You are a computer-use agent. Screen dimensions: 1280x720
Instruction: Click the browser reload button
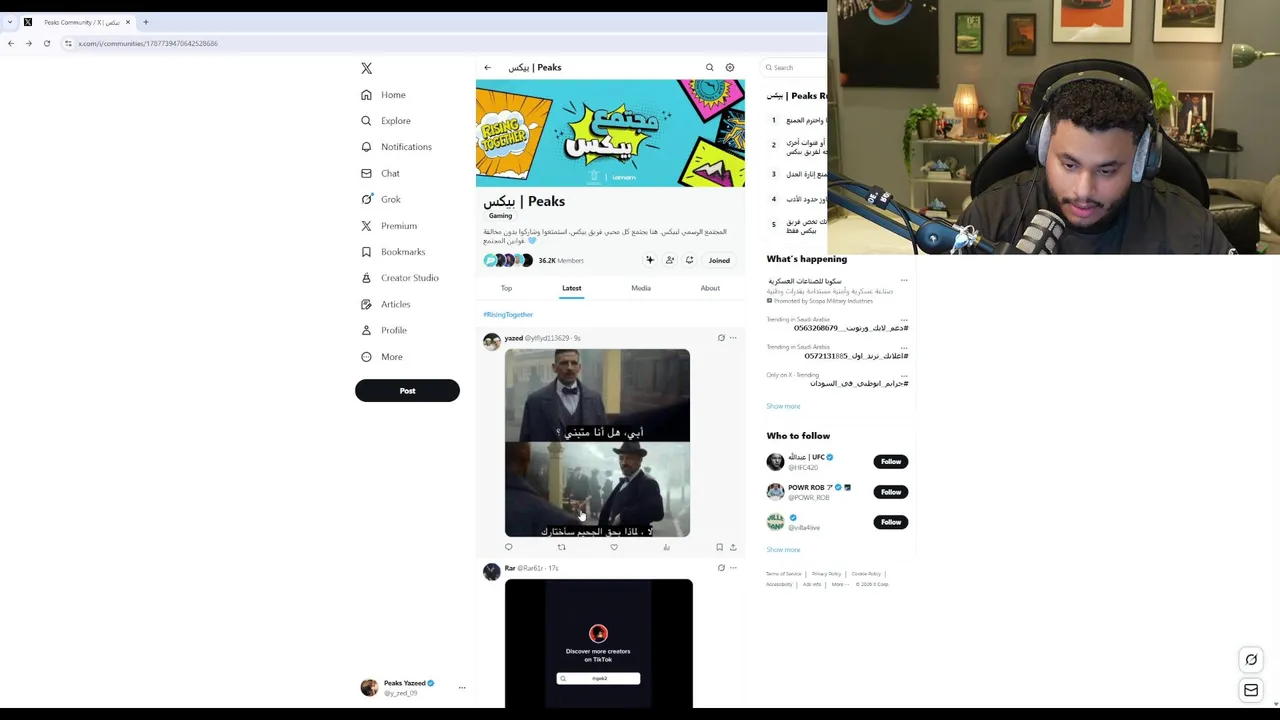click(x=47, y=43)
